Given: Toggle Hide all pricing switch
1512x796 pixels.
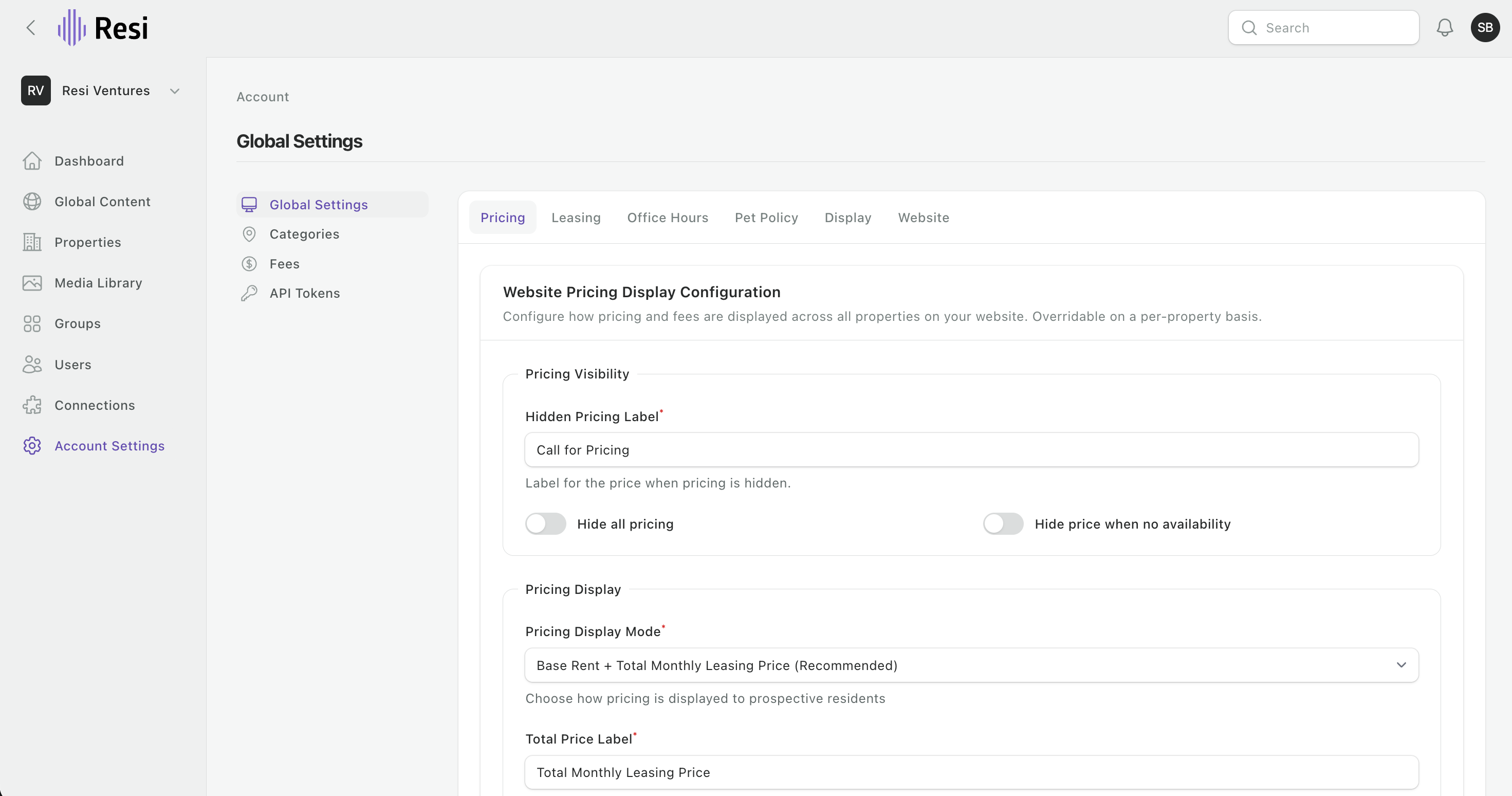Looking at the screenshot, I should click(545, 523).
